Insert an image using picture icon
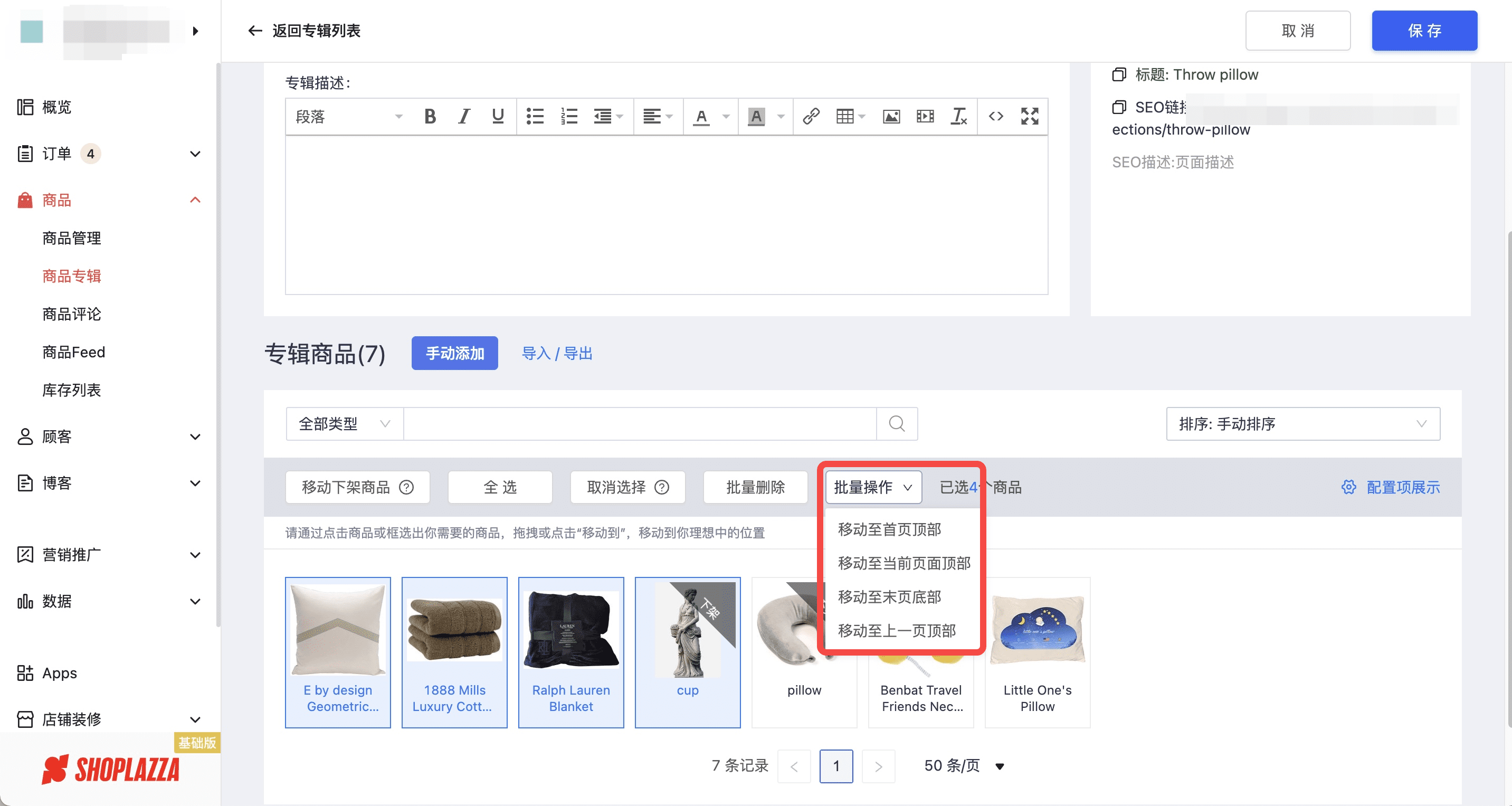This screenshot has width=1512, height=806. tap(891, 116)
